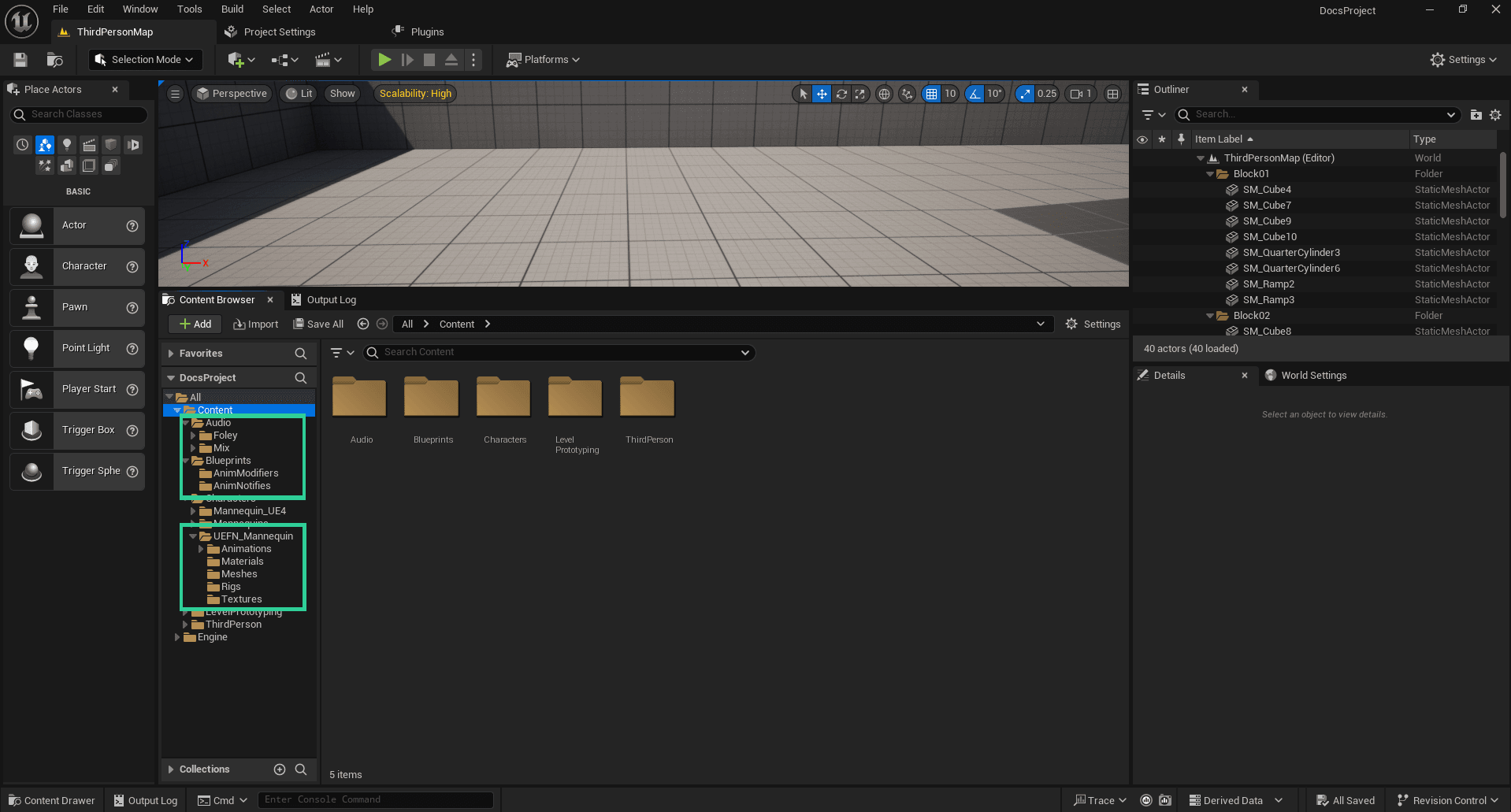Maximize or restore viewport layout icon
Image resolution: width=1511 pixels, height=812 pixels.
click(x=1112, y=94)
